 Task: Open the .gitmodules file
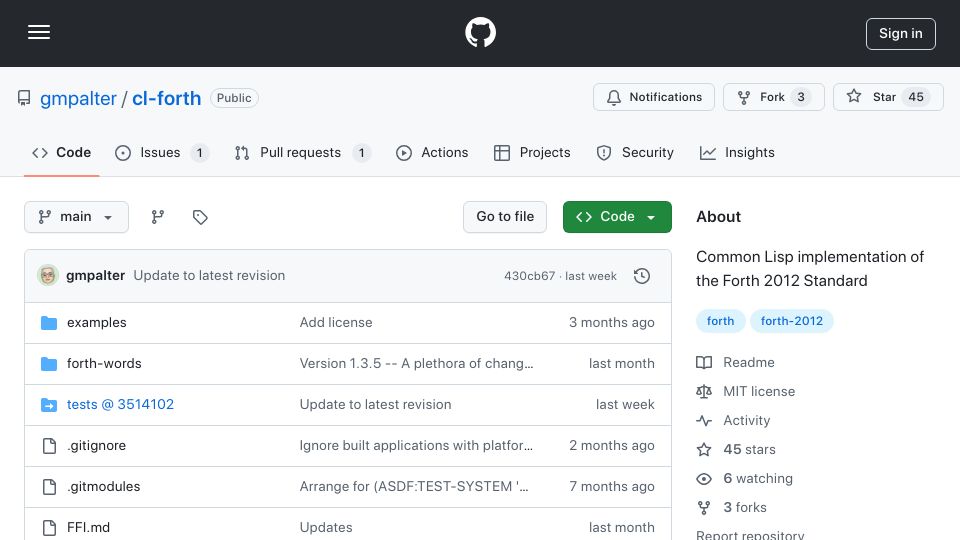tap(103, 487)
